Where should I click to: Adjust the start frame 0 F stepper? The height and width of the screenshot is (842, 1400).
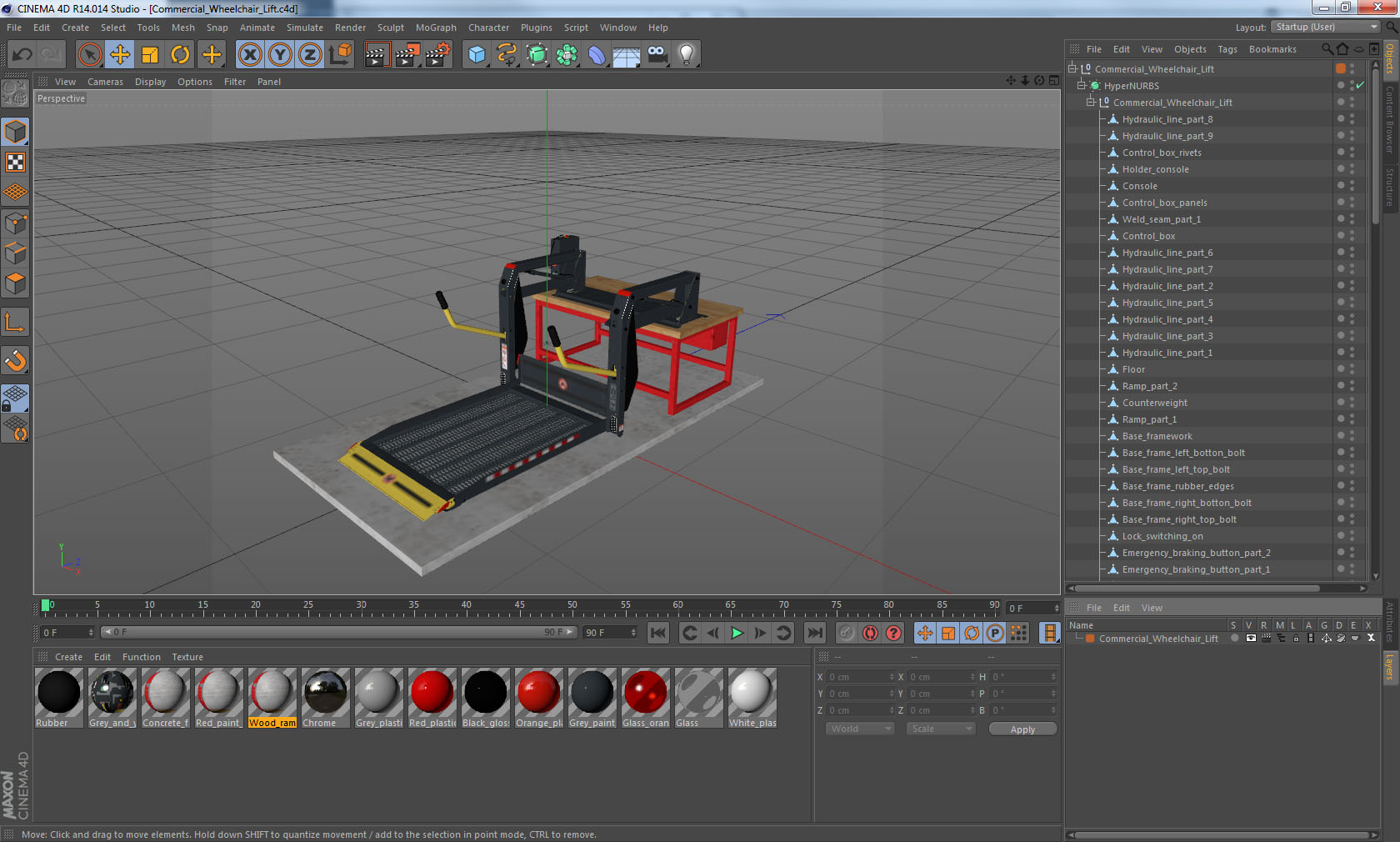coord(91,633)
